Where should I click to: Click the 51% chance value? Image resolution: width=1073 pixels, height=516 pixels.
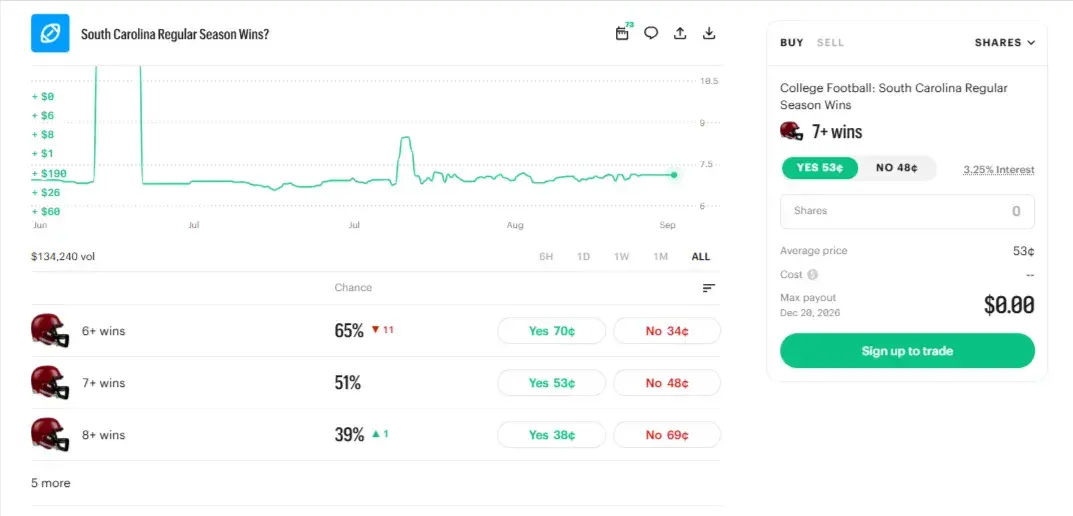(x=348, y=383)
